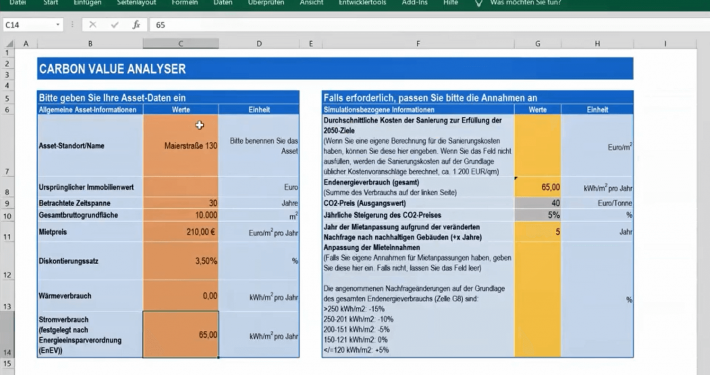Click the lightbulb Tell Me icon
710x375 pixels.
pyautogui.click(x=478, y=3)
